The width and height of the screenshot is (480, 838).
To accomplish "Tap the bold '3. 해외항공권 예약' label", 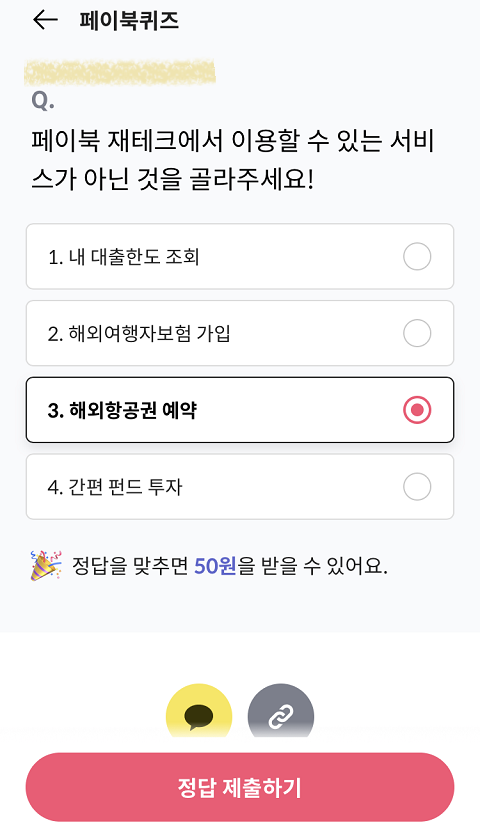I will (x=122, y=410).
